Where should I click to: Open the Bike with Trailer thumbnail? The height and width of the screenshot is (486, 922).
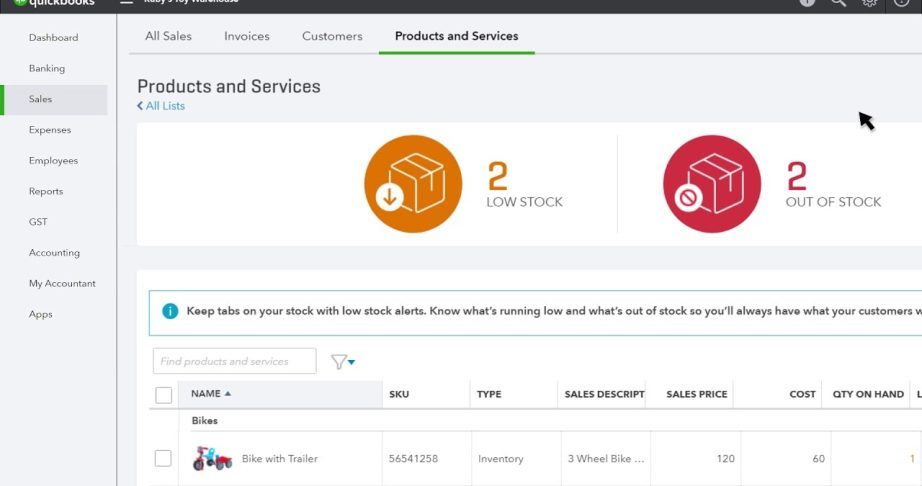point(212,458)
